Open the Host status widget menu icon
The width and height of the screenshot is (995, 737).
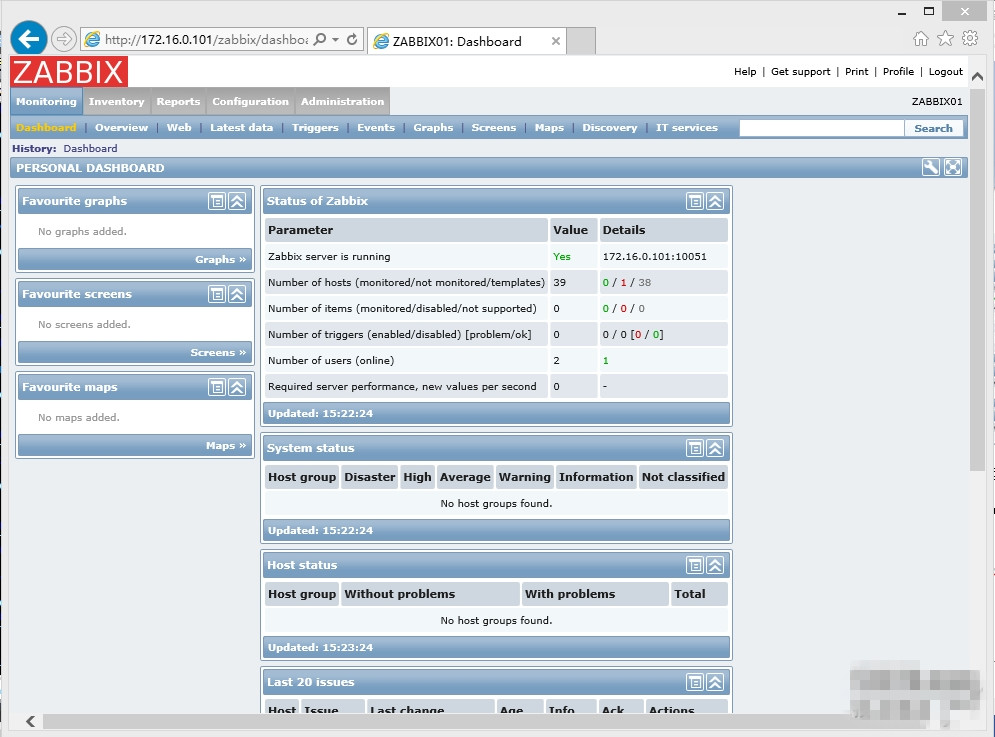coord(695,565)
